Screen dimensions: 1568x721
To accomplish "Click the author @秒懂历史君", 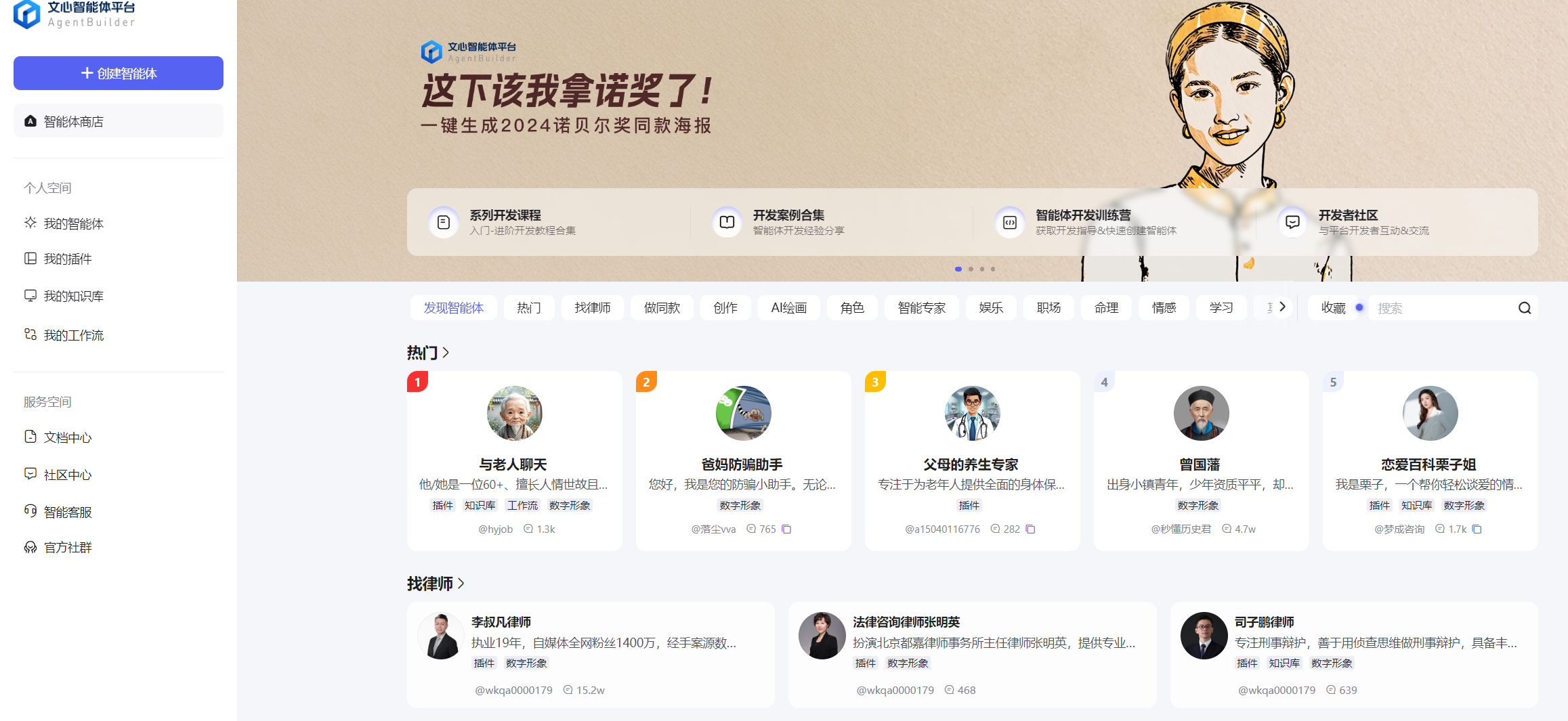I will pyautogui.click(x=1181, y=529).
